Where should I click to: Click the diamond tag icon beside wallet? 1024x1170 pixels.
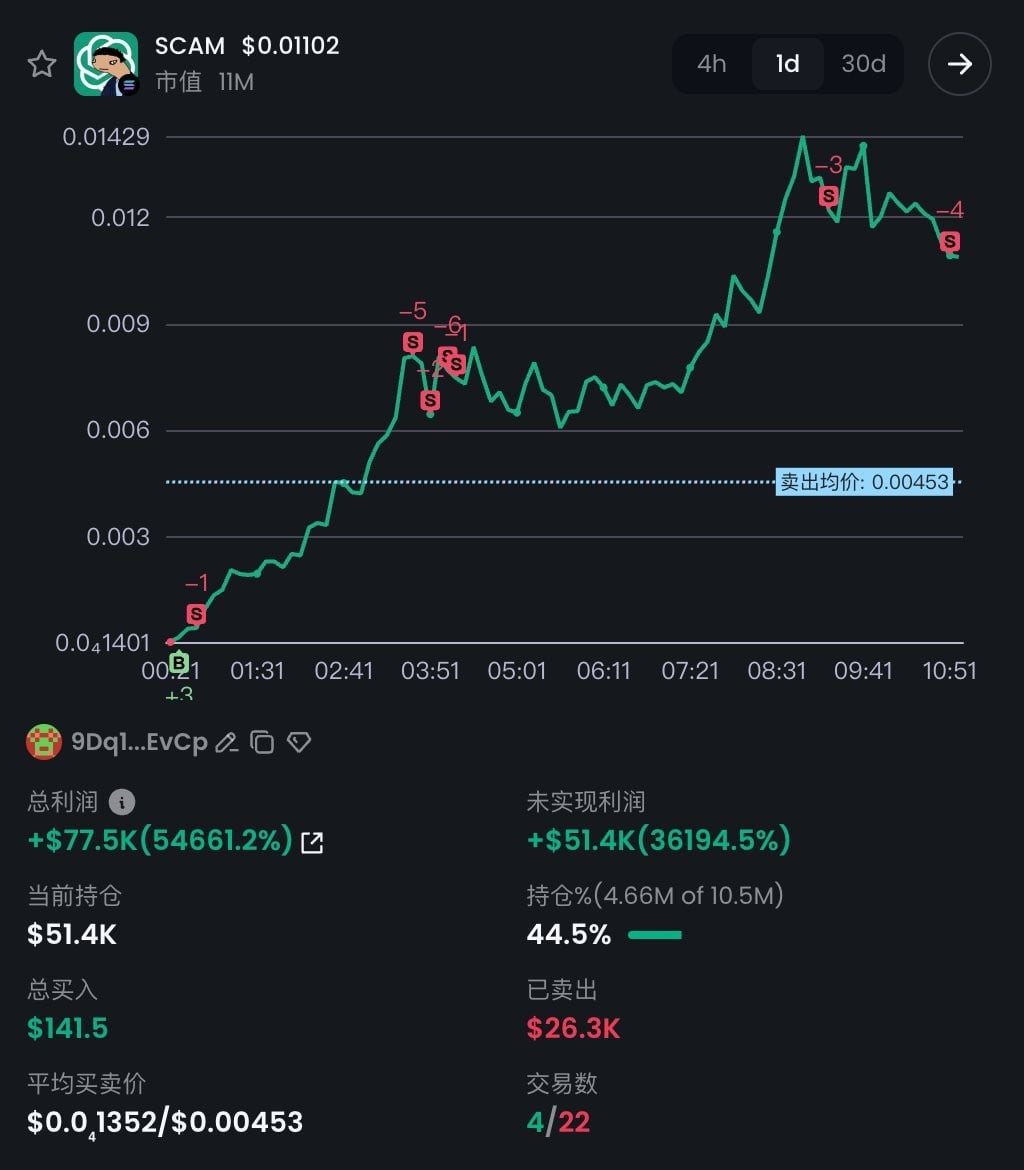tap(299, 742)
